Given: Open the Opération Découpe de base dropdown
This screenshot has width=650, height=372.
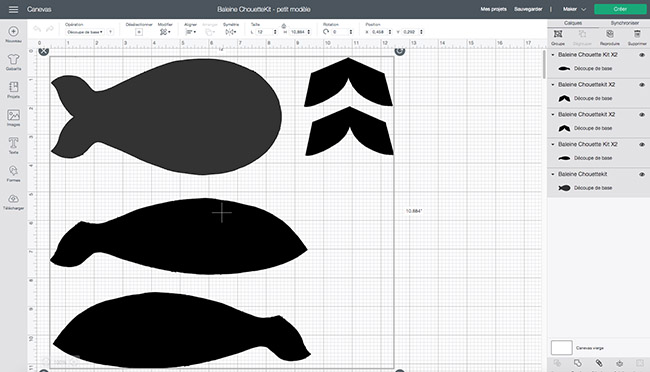Looking at the screenshot, I should (x=85, y=32).
